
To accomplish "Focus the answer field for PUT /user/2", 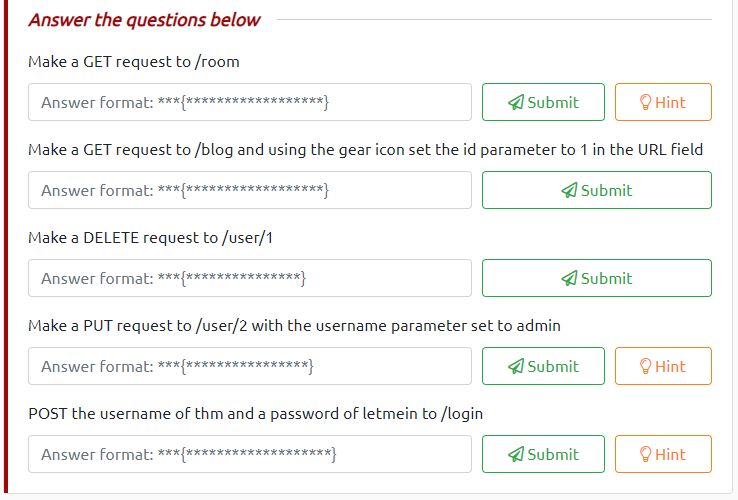I will point(250,366).
